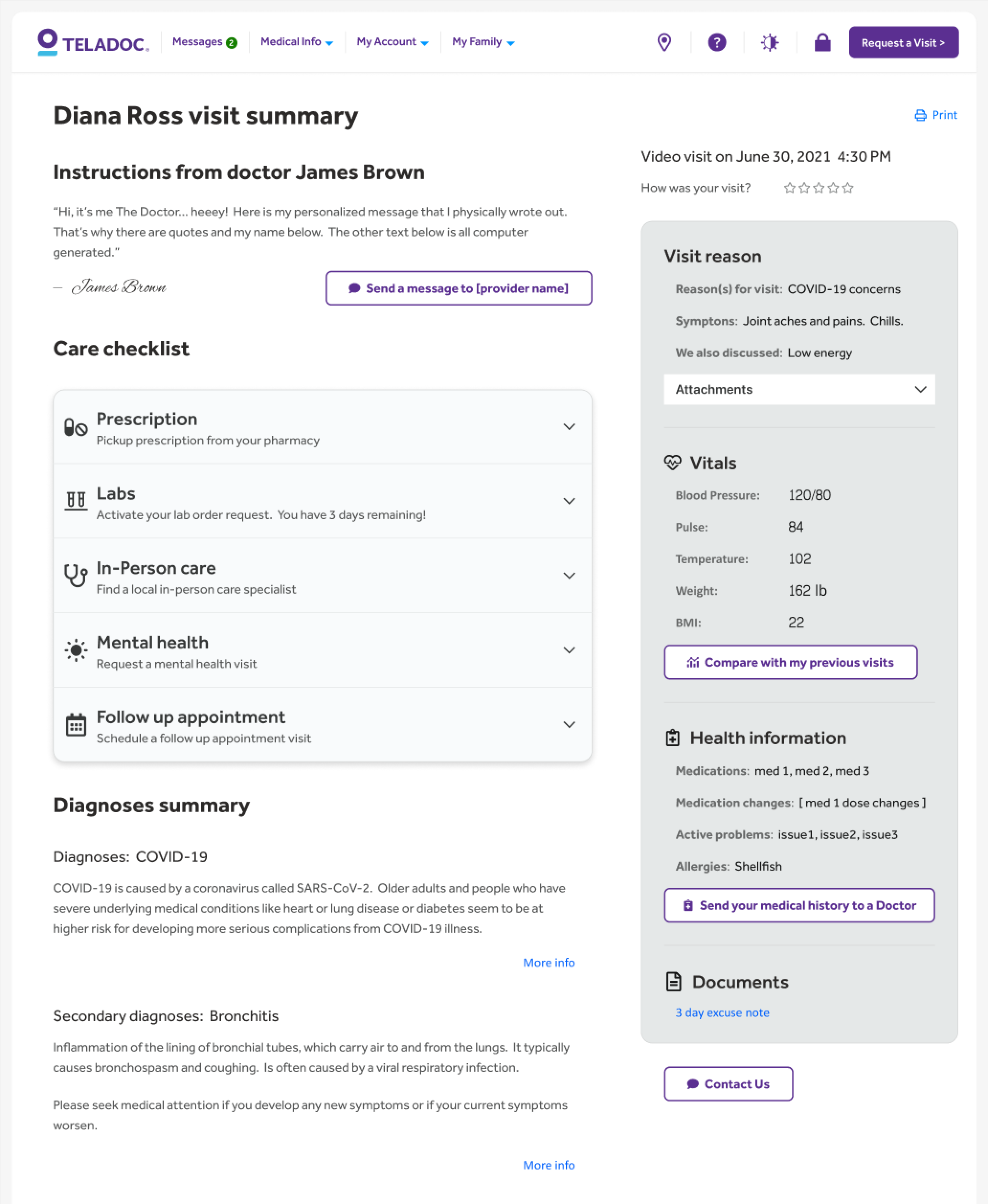Image resolution: width=988 pixels, height=1204 pixels.
Task: Click the Vitals heart icon
Action: coord(673,463)
